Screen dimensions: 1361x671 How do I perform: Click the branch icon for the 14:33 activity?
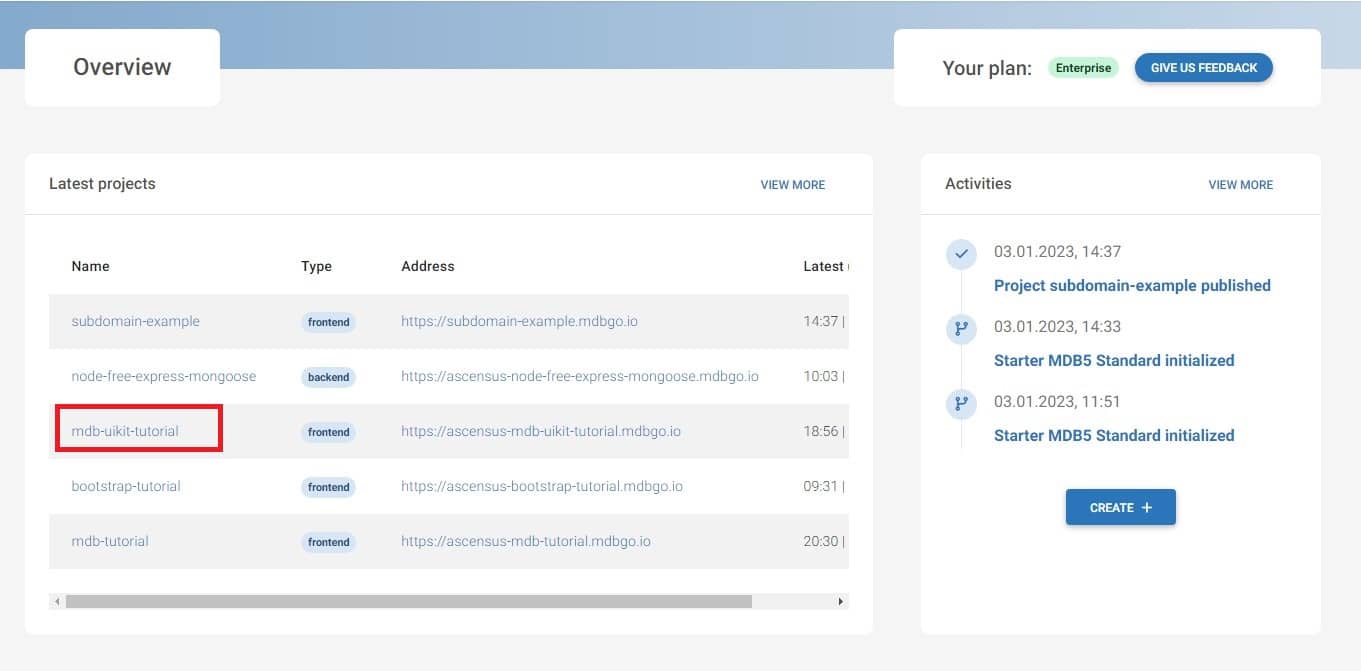961,329
